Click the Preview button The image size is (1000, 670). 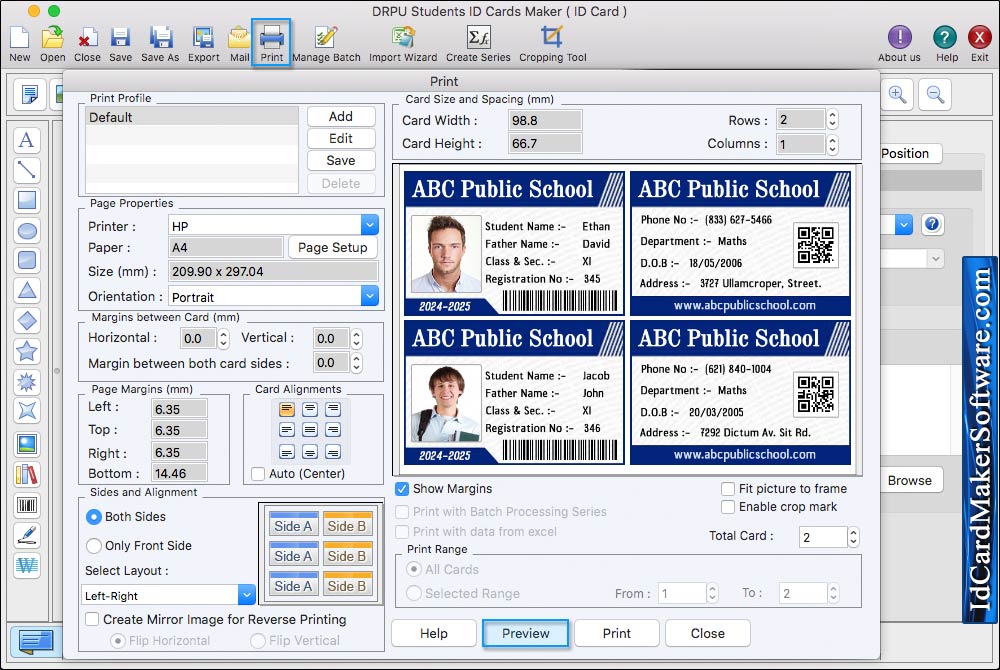526,633
